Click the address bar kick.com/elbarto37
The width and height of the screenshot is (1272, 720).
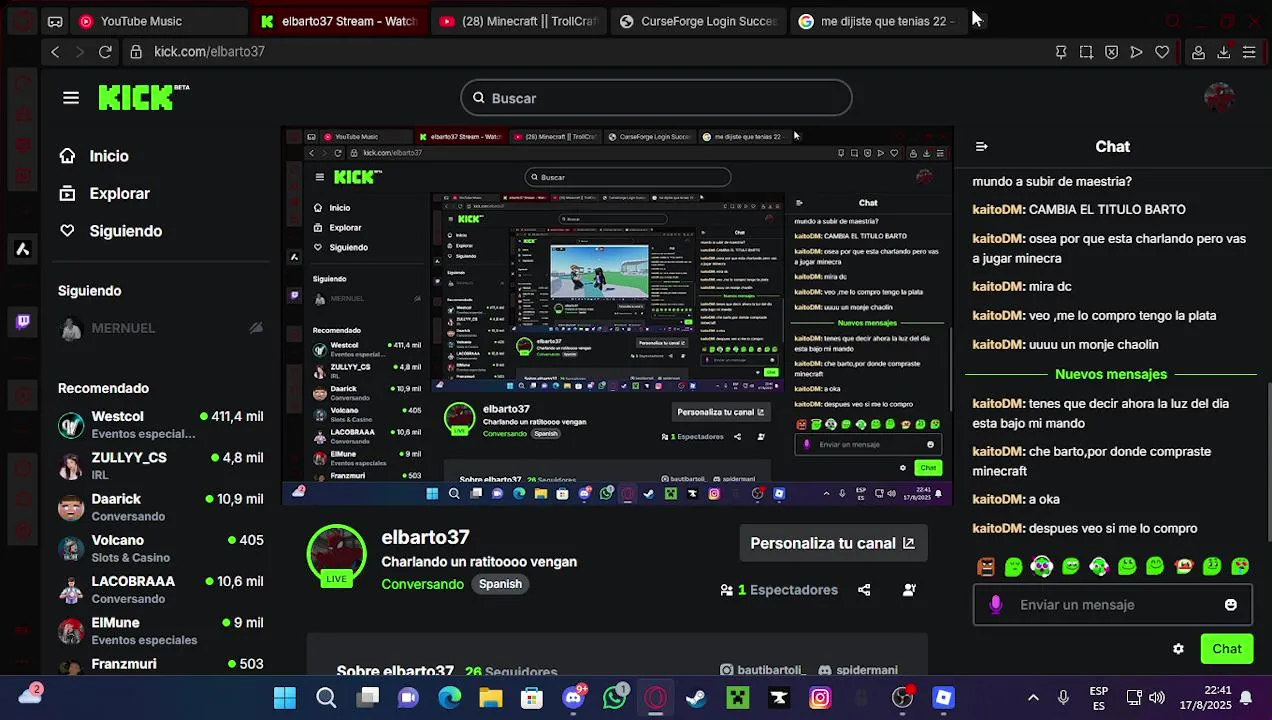coord(209,52)
